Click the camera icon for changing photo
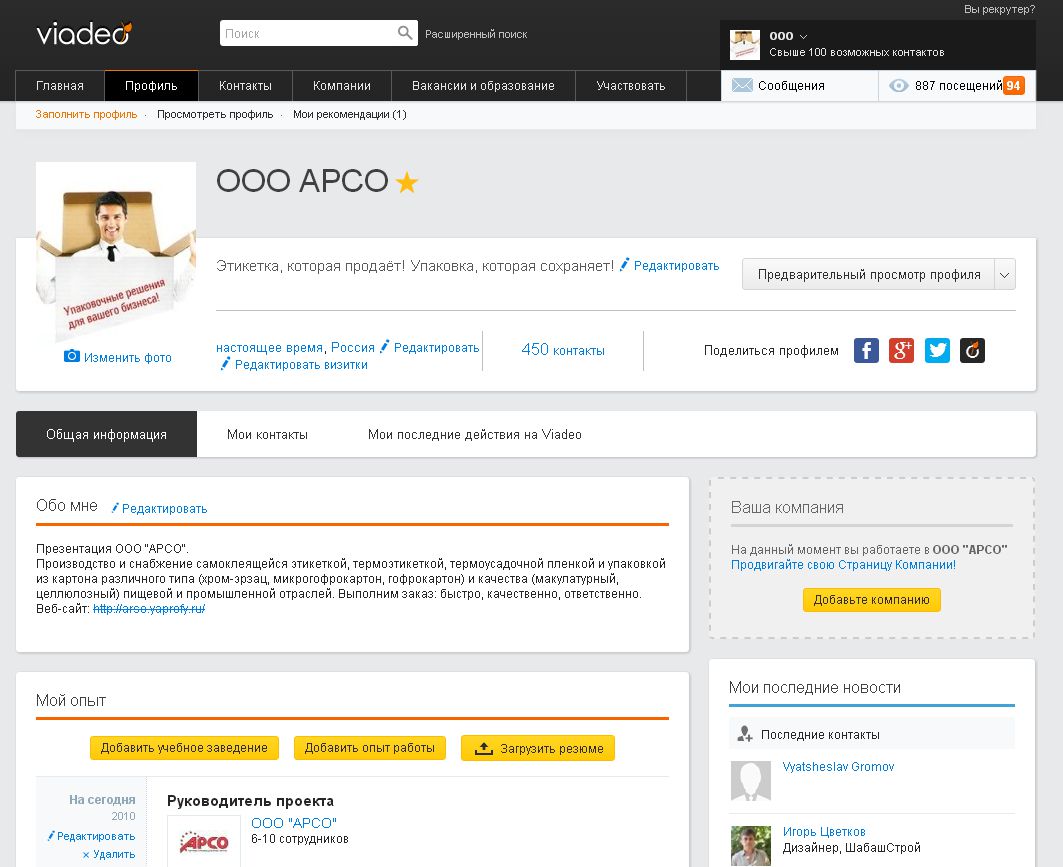 (71, 357)
